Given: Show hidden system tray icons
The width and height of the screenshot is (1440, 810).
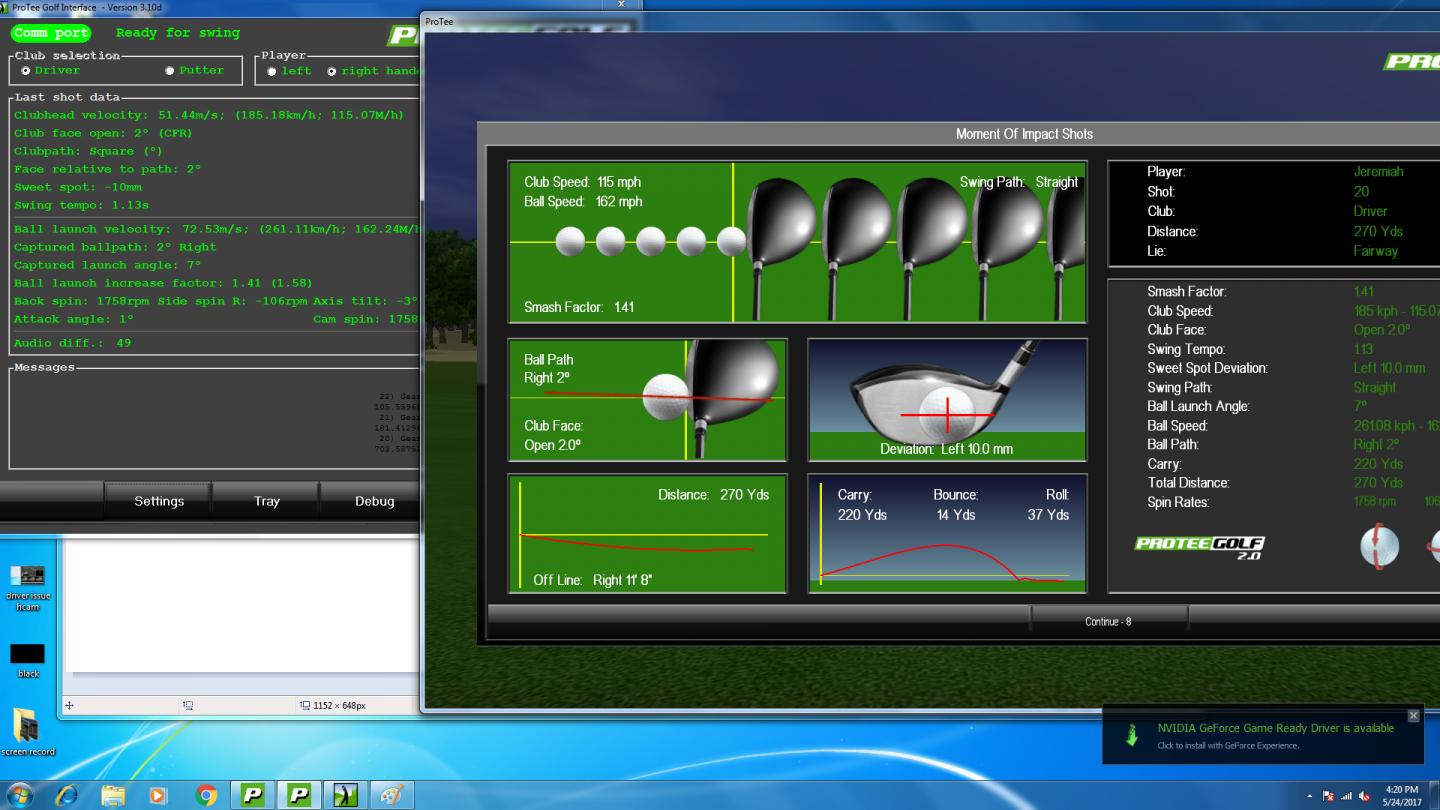Looking at the screenshot, I should (x=1310, y=796).
